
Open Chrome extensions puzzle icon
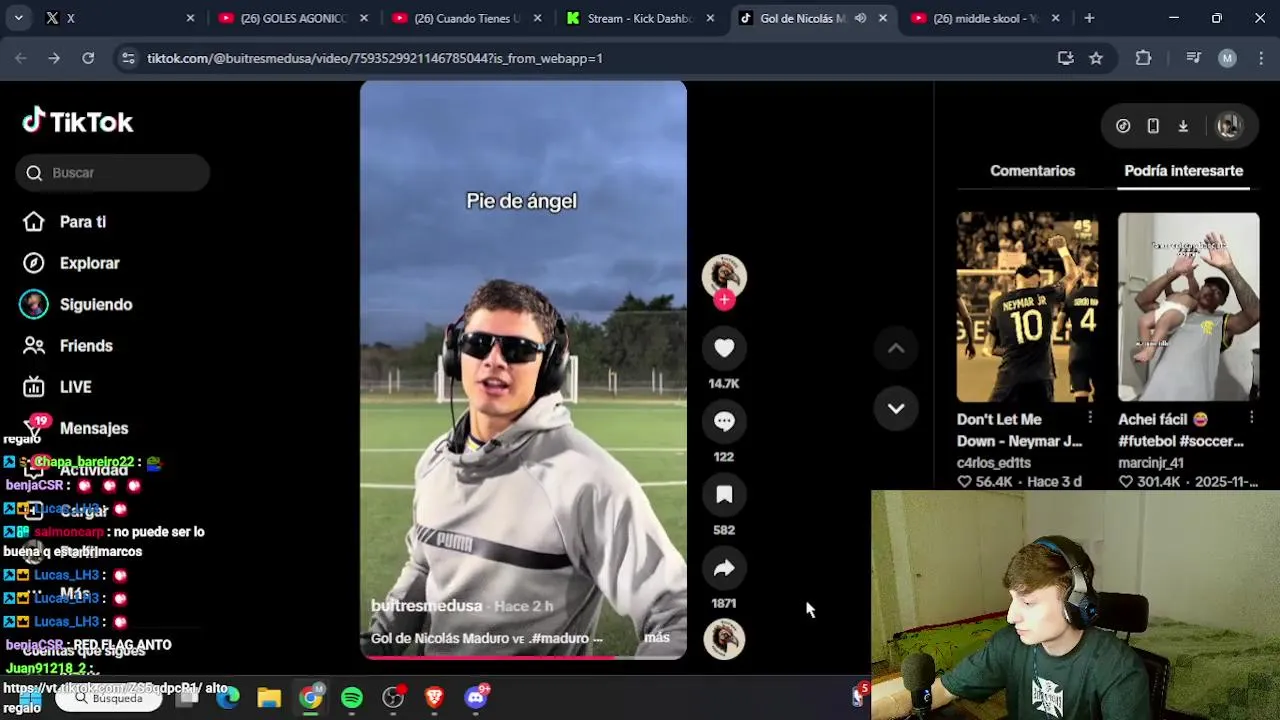click(1143, 58)
